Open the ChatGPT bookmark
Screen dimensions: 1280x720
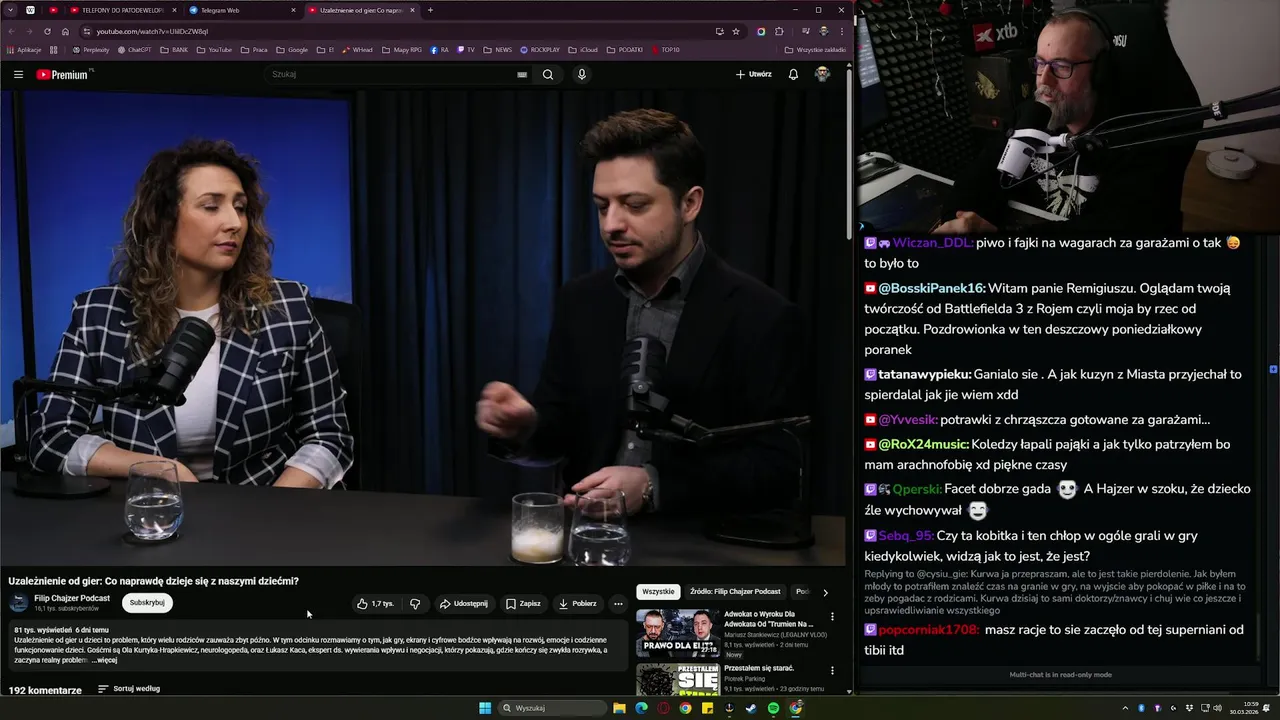(x=135, y=49)
